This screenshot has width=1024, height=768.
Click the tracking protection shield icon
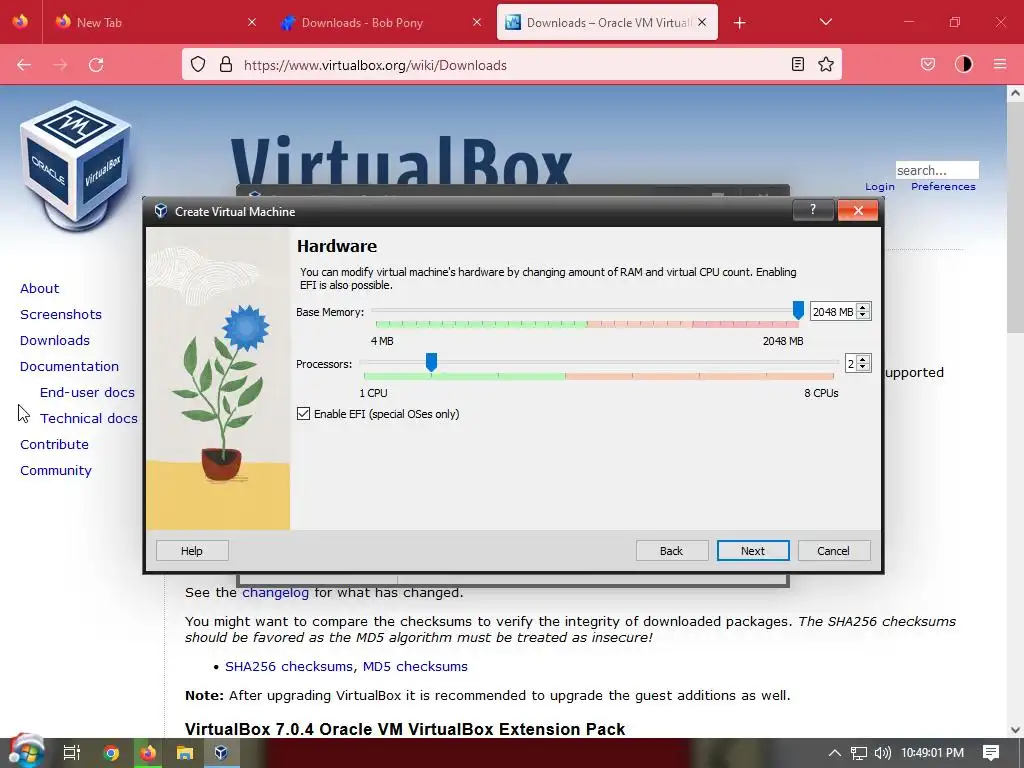click(x=198, y=64)
